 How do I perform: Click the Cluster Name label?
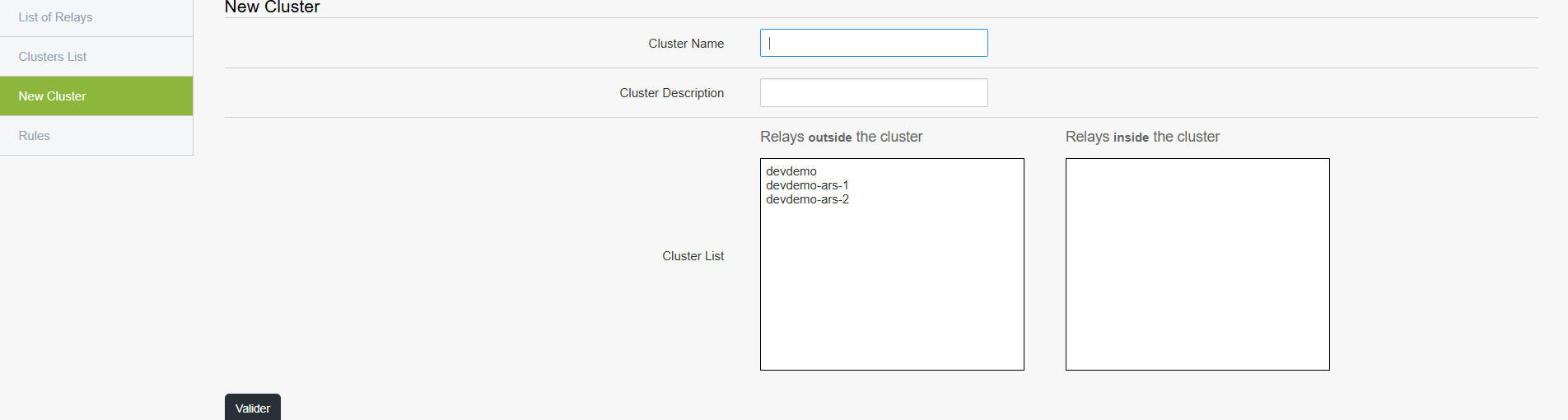click(686, 44)
